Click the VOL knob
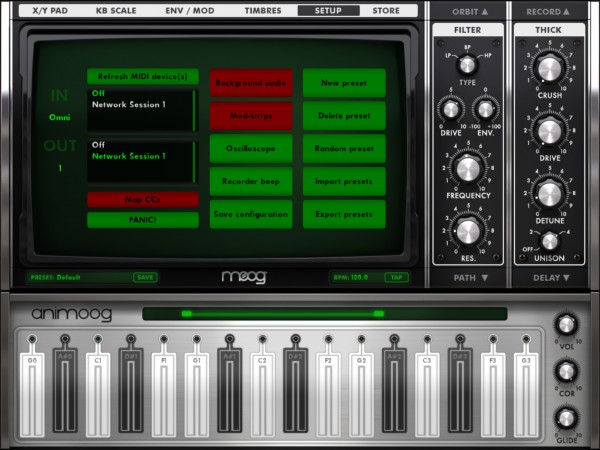 (x=566, y=325)
